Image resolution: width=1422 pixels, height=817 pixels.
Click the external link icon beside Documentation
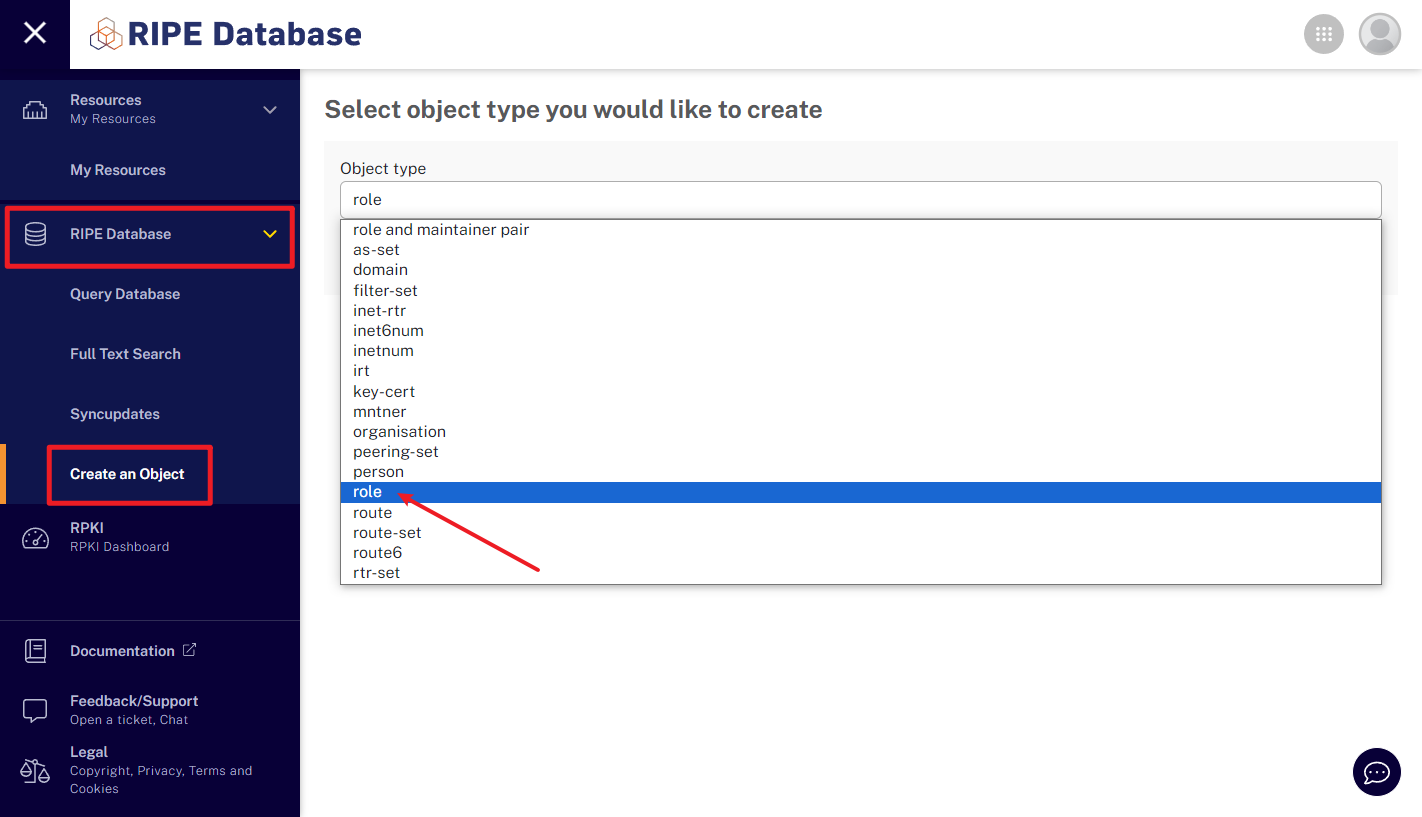click(x=189, y=650)
